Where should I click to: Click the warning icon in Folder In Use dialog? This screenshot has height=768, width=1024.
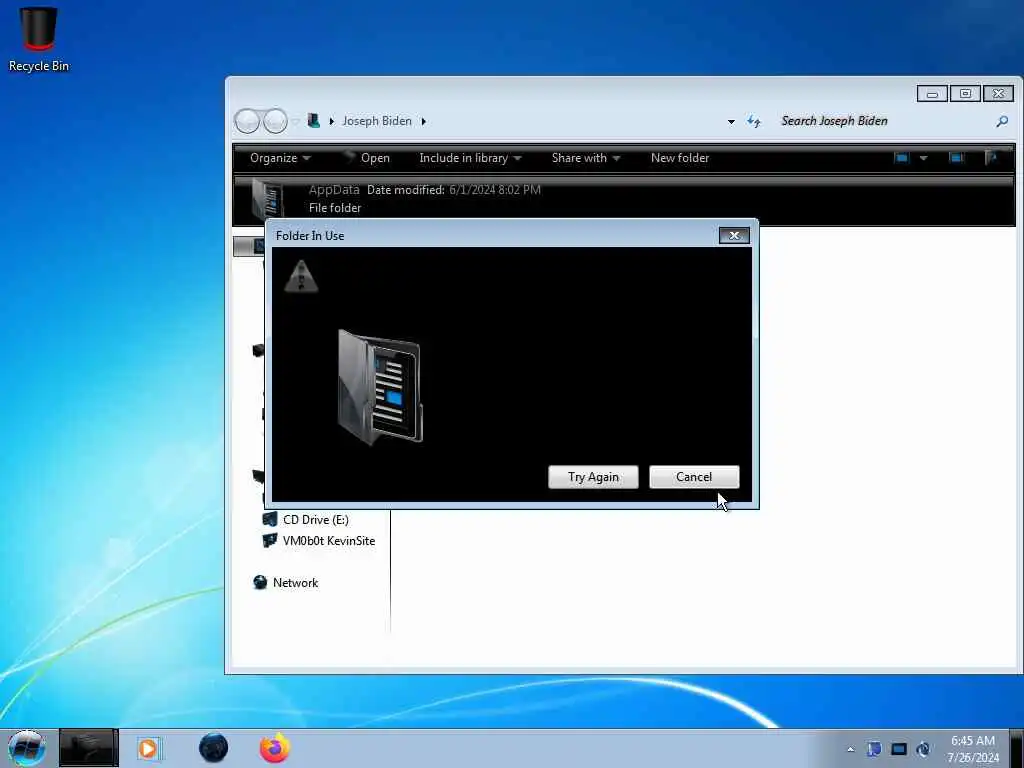[x=301, y=276]
